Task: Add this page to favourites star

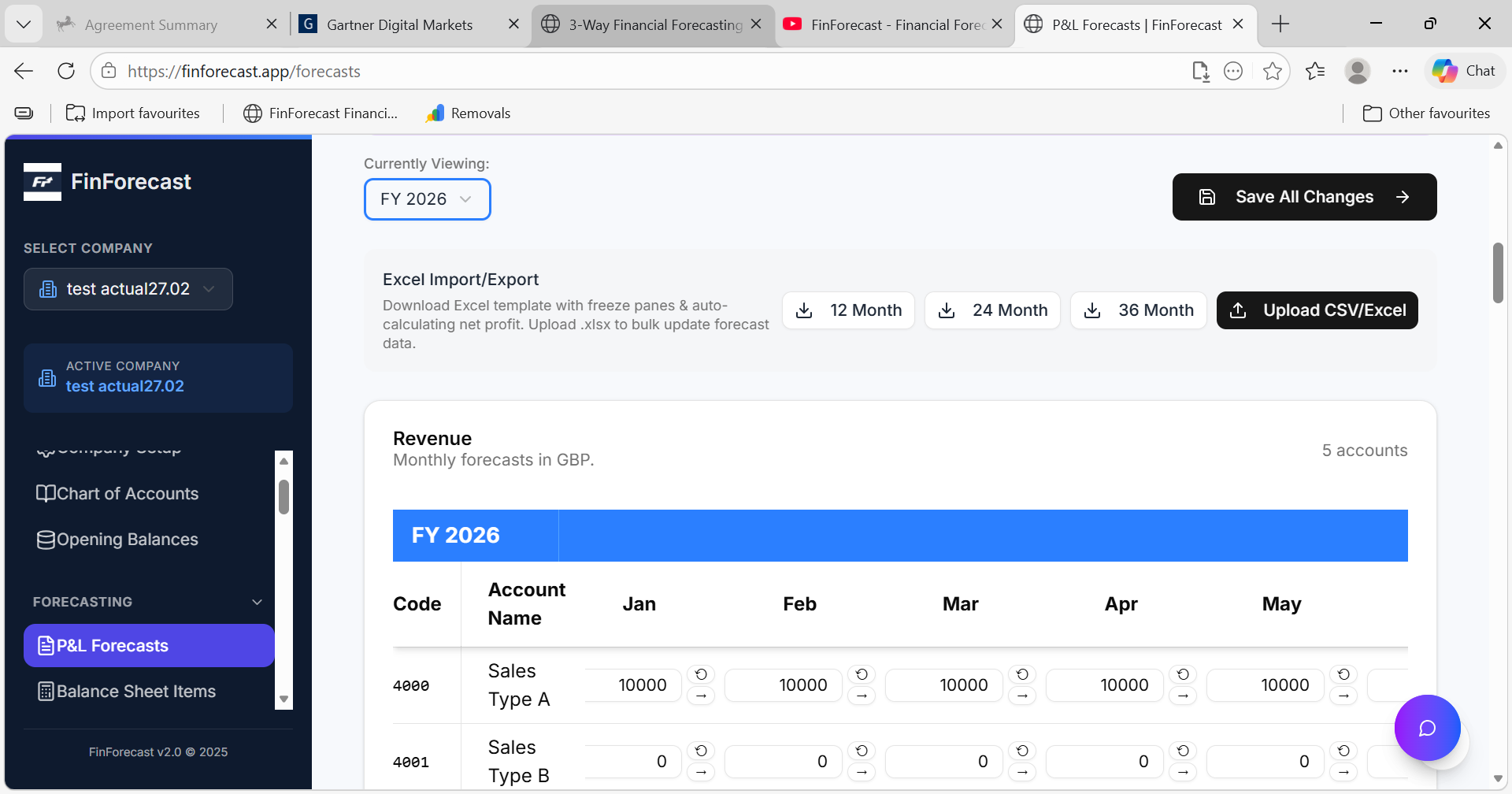Action: point(1272,72)
